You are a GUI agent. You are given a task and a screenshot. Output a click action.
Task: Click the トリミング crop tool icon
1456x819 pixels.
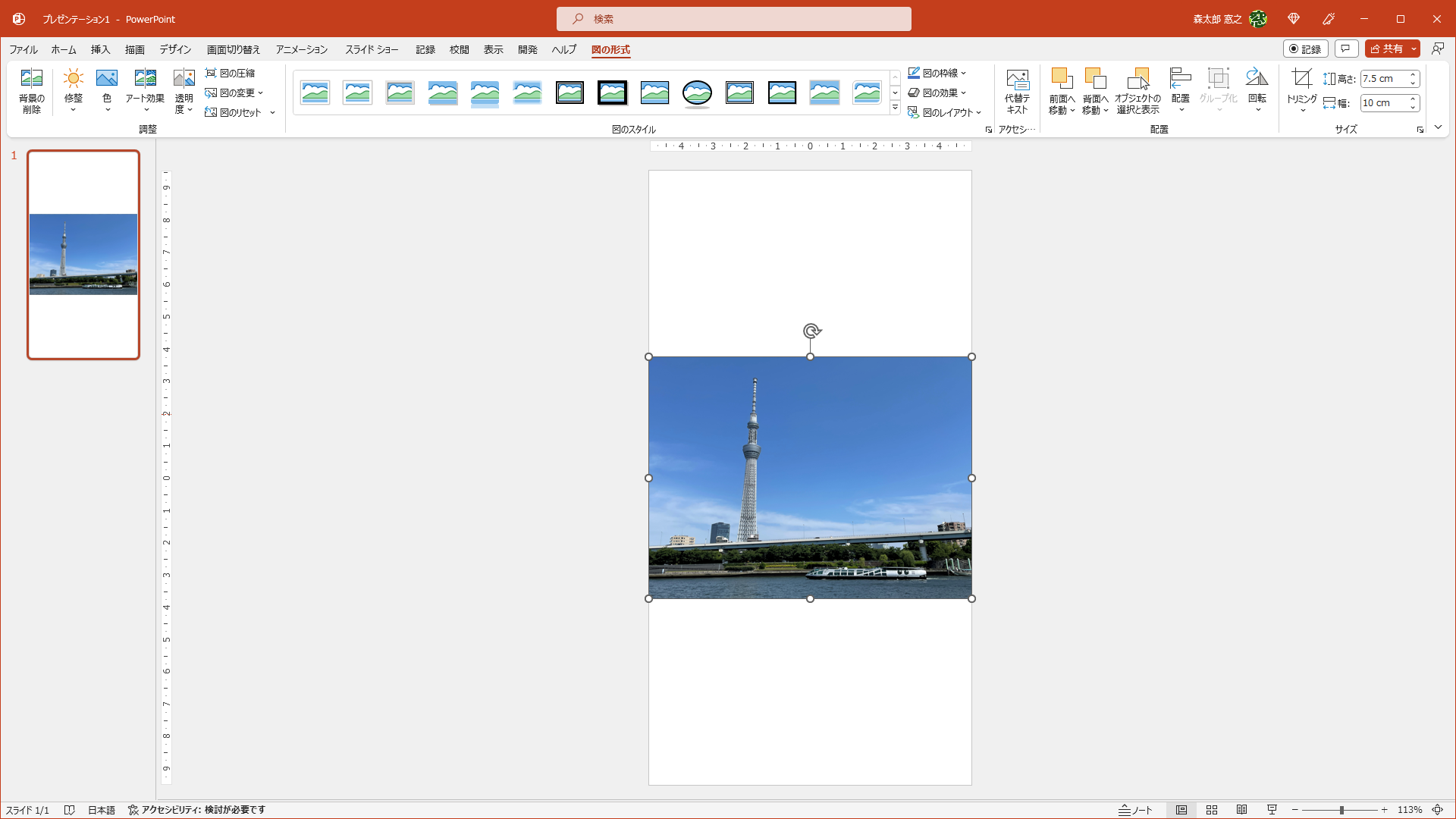1301,78
